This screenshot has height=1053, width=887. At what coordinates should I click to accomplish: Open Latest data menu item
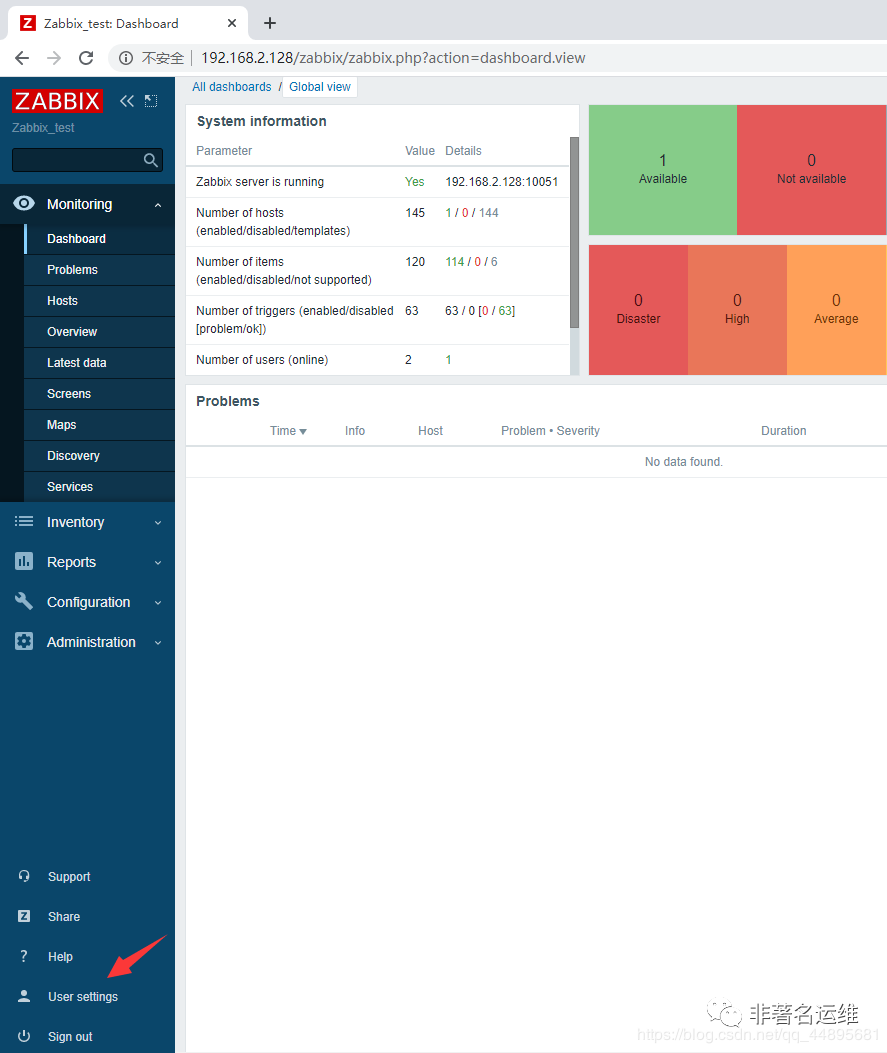point(99,362)
